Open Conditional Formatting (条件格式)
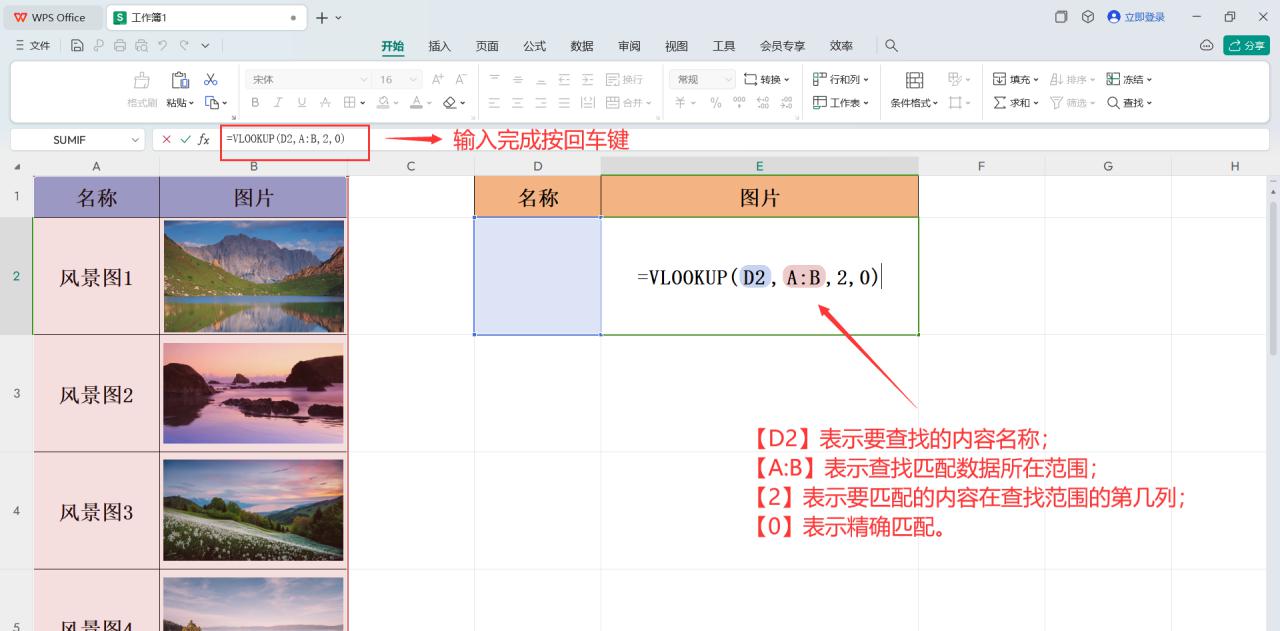This screenshot has width=1280, height=631. (x=914, y=90)
